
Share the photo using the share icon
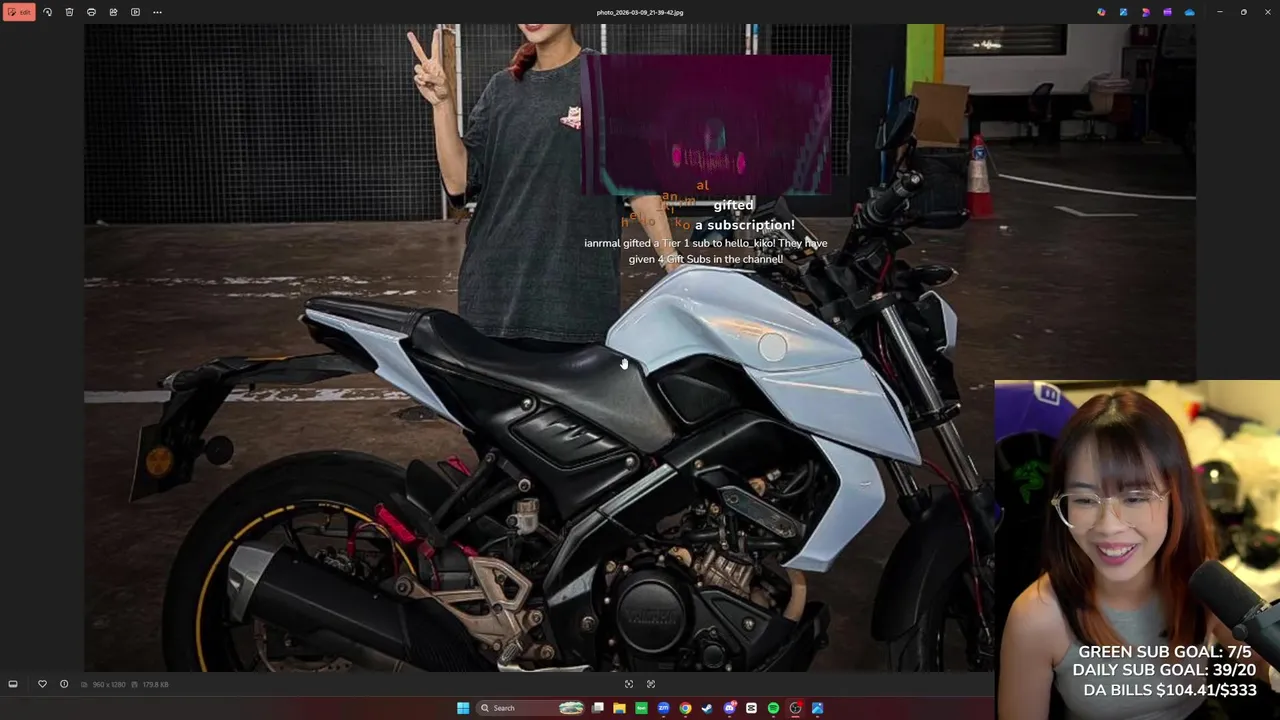point(113,12)
